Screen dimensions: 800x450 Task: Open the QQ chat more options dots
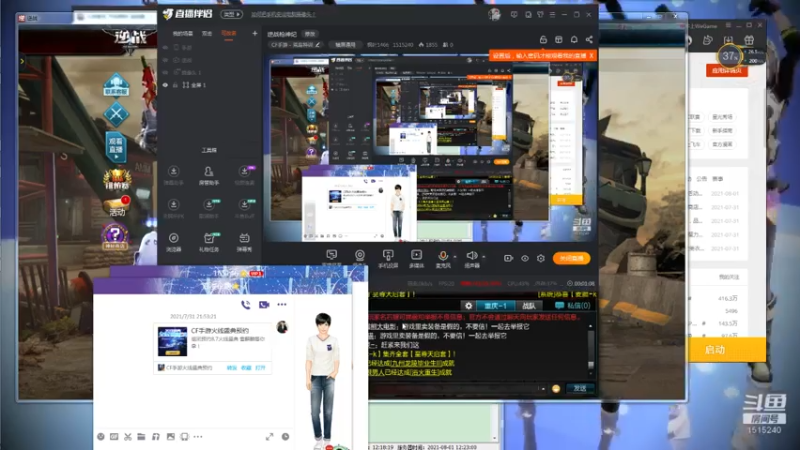click(x=282, y=305)
